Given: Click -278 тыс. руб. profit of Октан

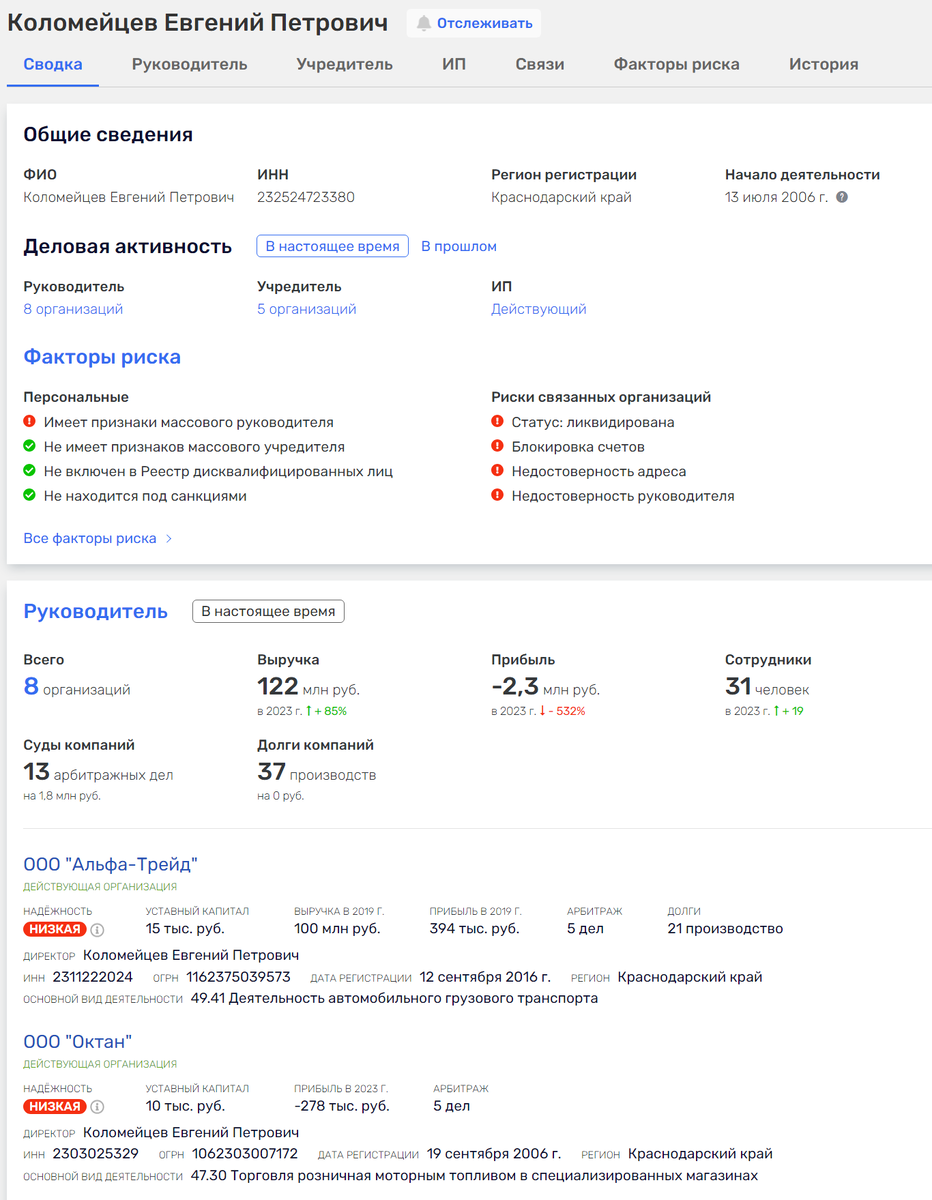Looking at the screenshot, I should [x=342, y=1106].
